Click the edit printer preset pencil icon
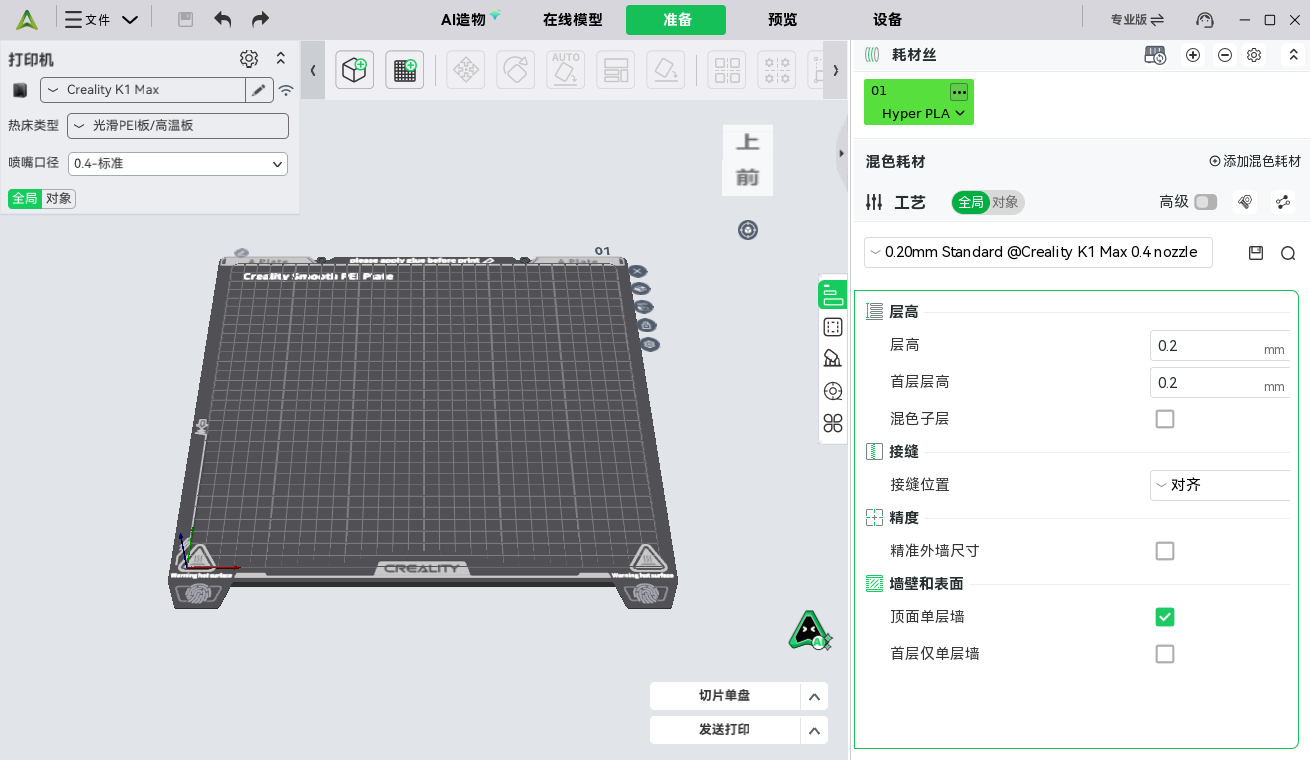The image size is (1310, 760). click(259, 90)
